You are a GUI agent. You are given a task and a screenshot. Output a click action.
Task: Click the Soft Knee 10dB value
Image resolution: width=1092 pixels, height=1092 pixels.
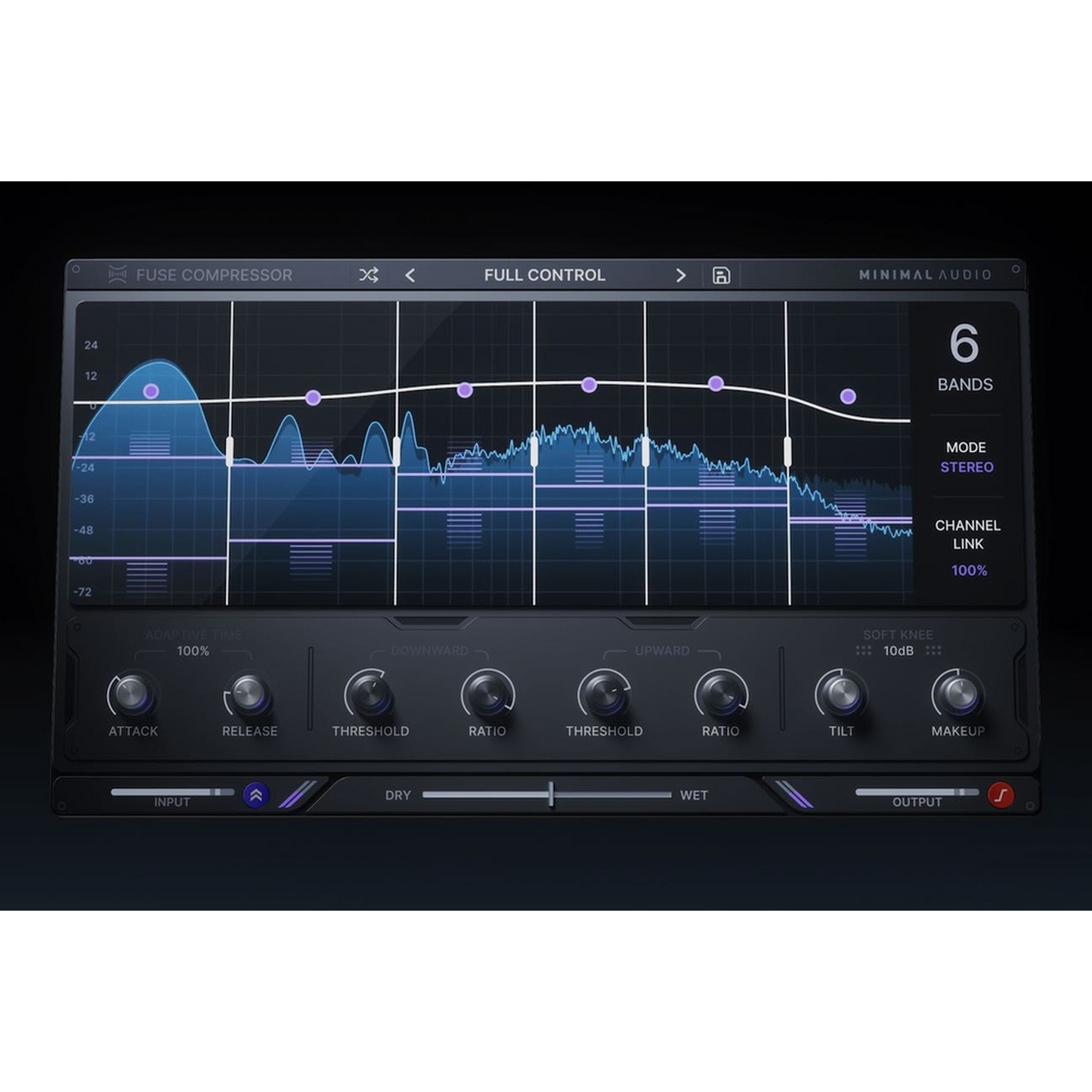coord(898,651)
